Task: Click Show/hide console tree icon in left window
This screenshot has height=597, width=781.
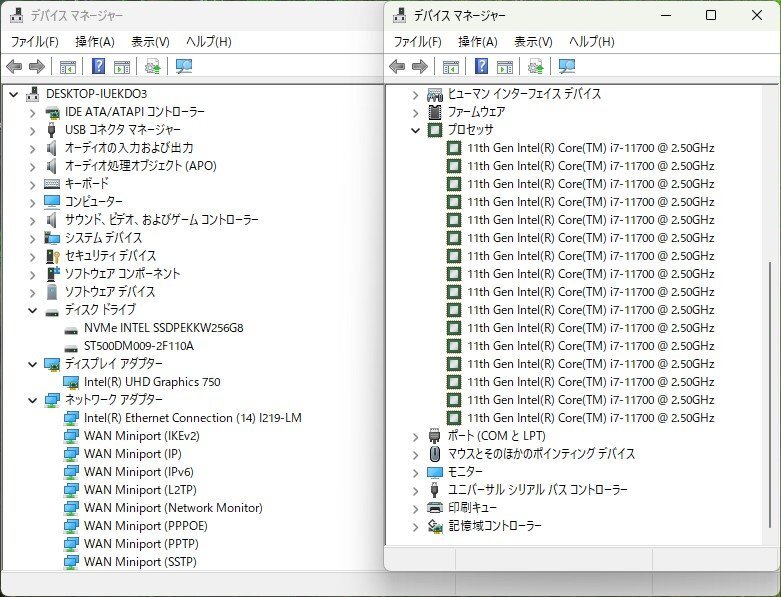Action: [68, 66]
